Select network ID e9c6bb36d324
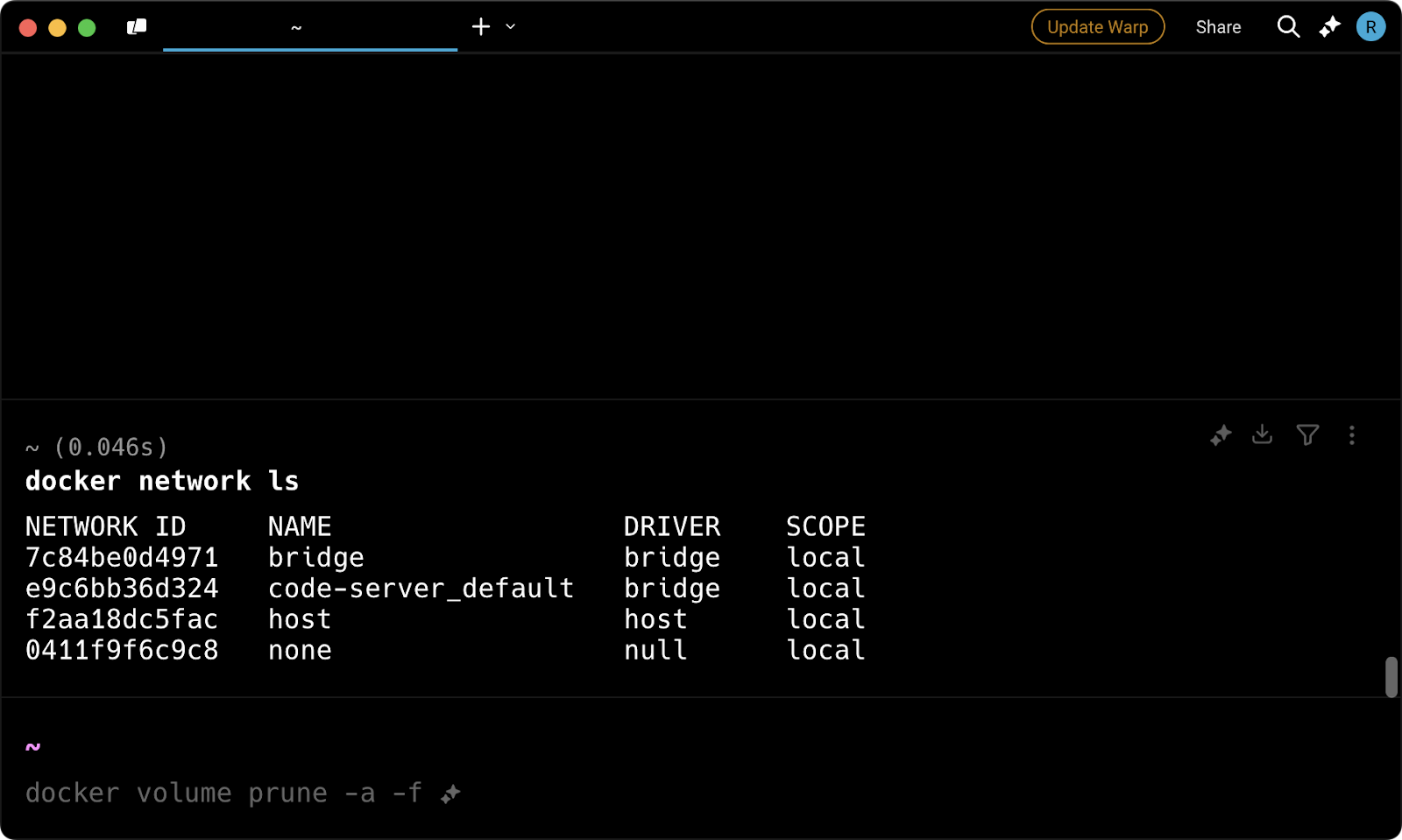 point(122,588)
